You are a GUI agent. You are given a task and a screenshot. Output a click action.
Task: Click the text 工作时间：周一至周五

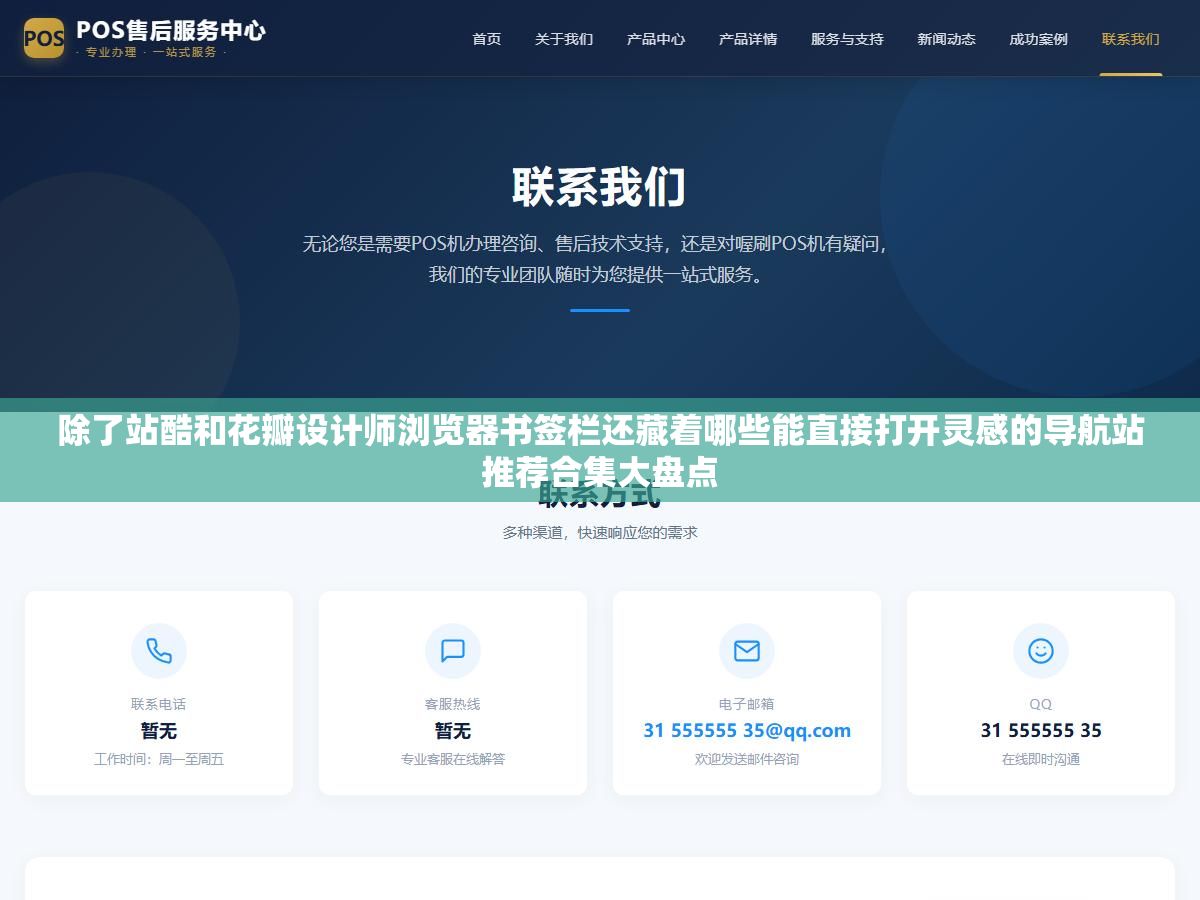(159, 759)
